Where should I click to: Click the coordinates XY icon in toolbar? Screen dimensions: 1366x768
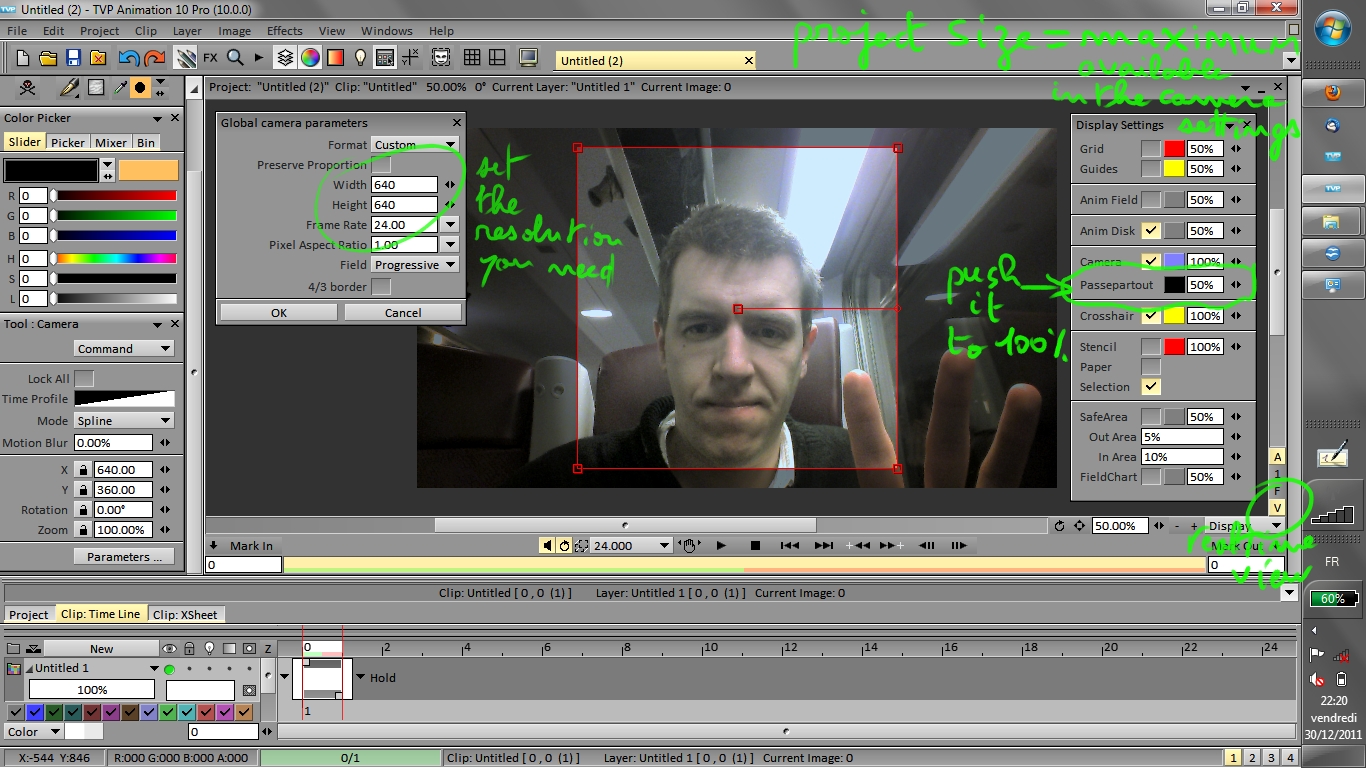(x=409, y=58)
